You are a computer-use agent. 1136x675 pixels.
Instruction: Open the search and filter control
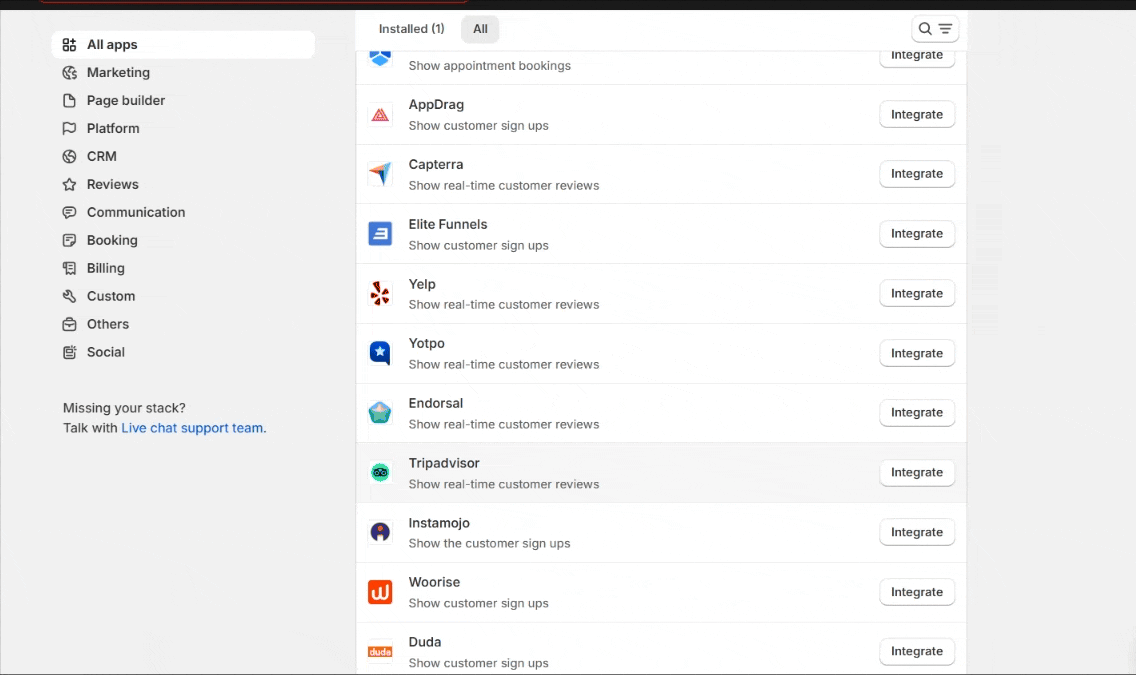tap(935, 29)
